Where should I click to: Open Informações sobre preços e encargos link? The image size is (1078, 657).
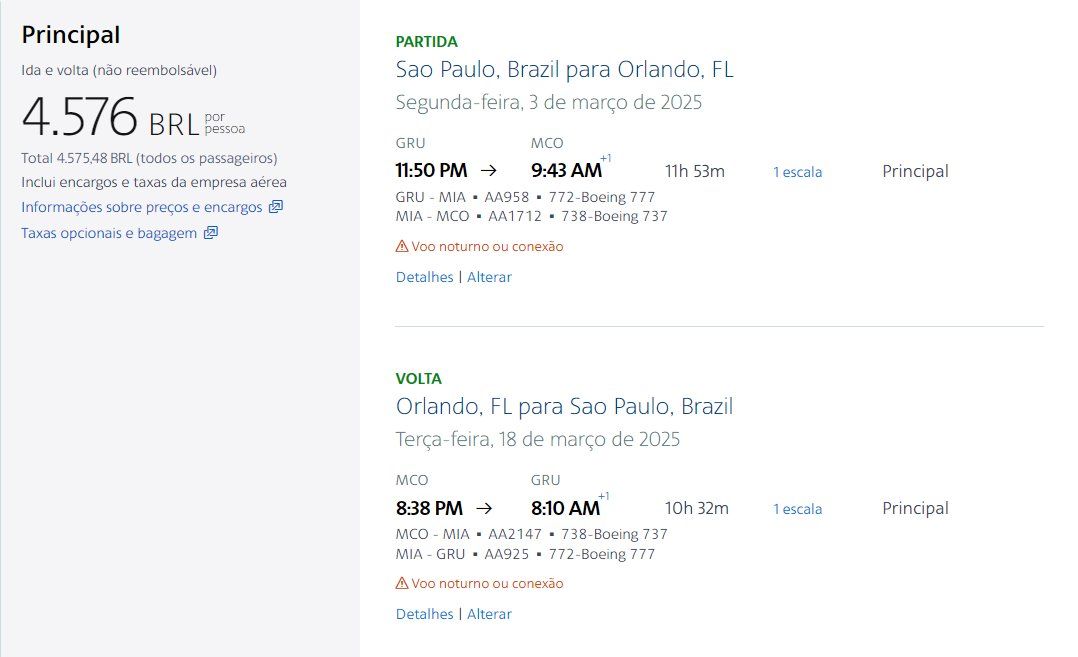pyautogui.click(x=142, y=207)
